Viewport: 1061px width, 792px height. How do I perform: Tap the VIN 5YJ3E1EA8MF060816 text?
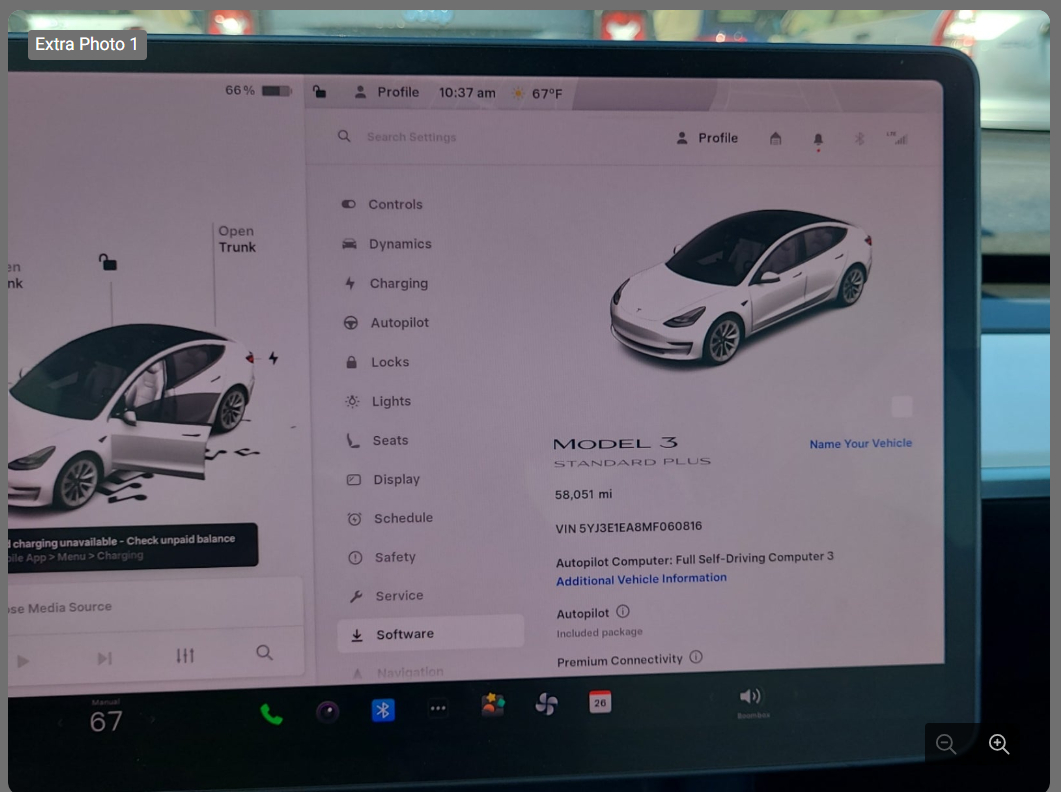click(629, 527)
